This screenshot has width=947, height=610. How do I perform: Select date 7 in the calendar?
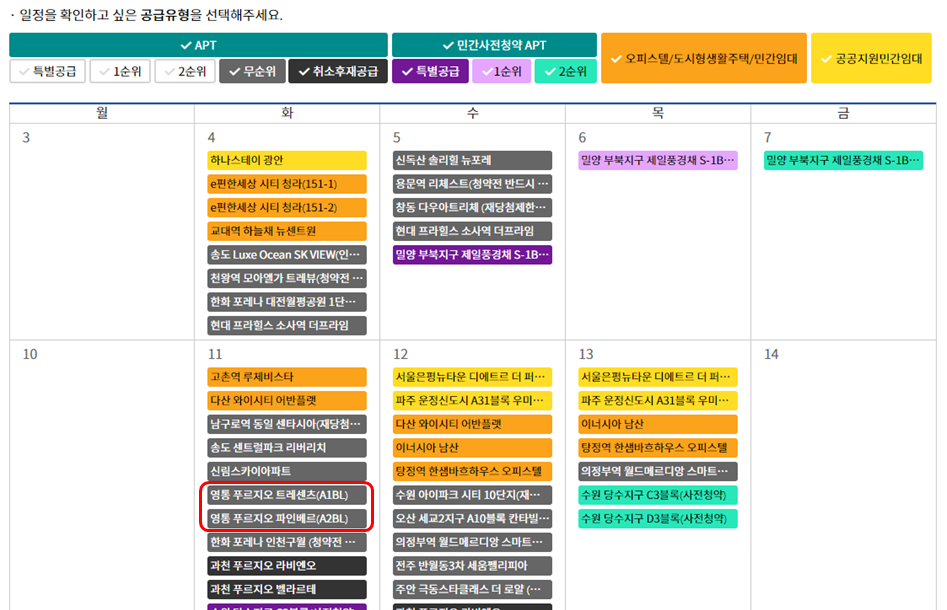pos(768,138)
